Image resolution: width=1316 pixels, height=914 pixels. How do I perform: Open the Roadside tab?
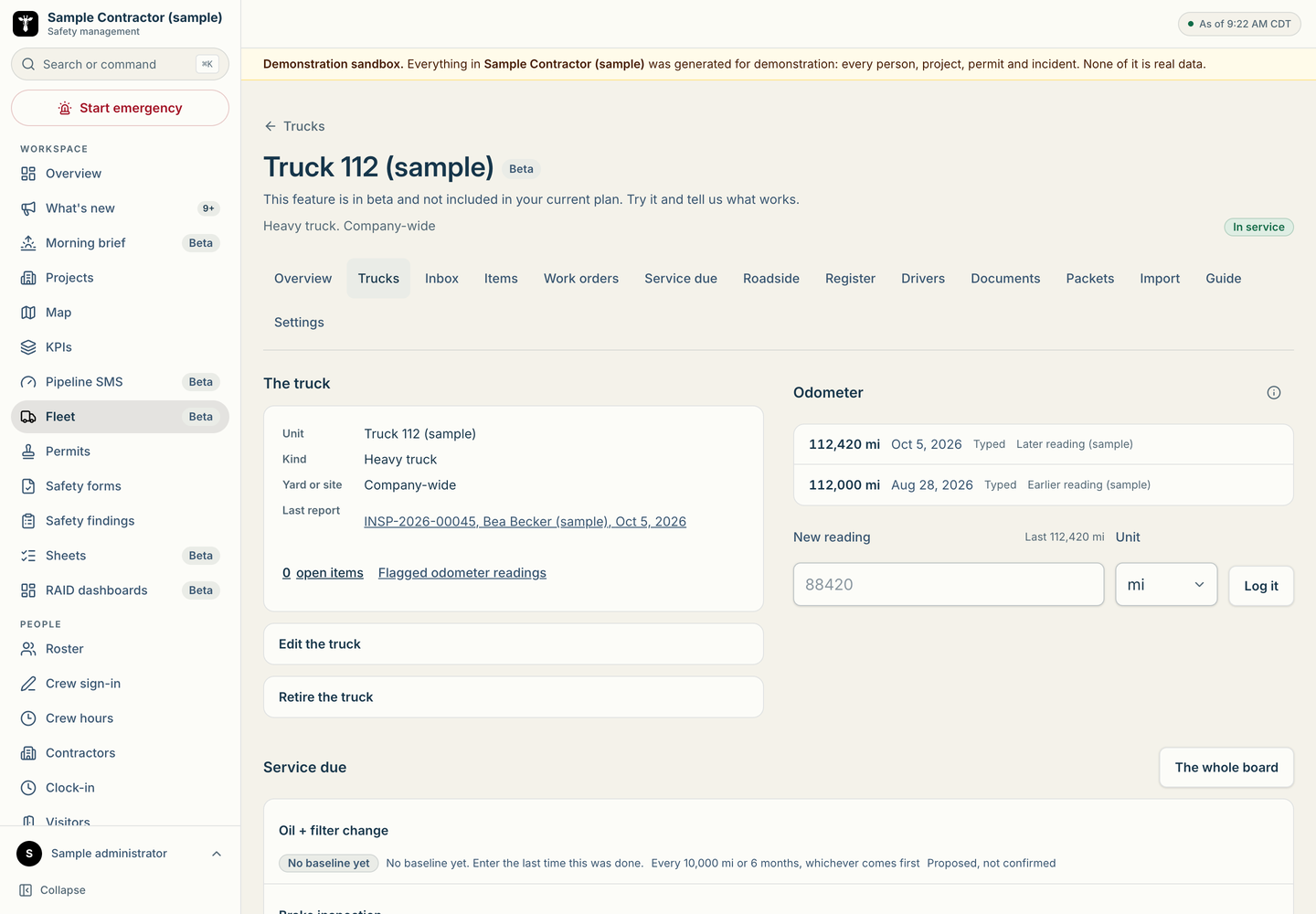(x=771, y=279)
